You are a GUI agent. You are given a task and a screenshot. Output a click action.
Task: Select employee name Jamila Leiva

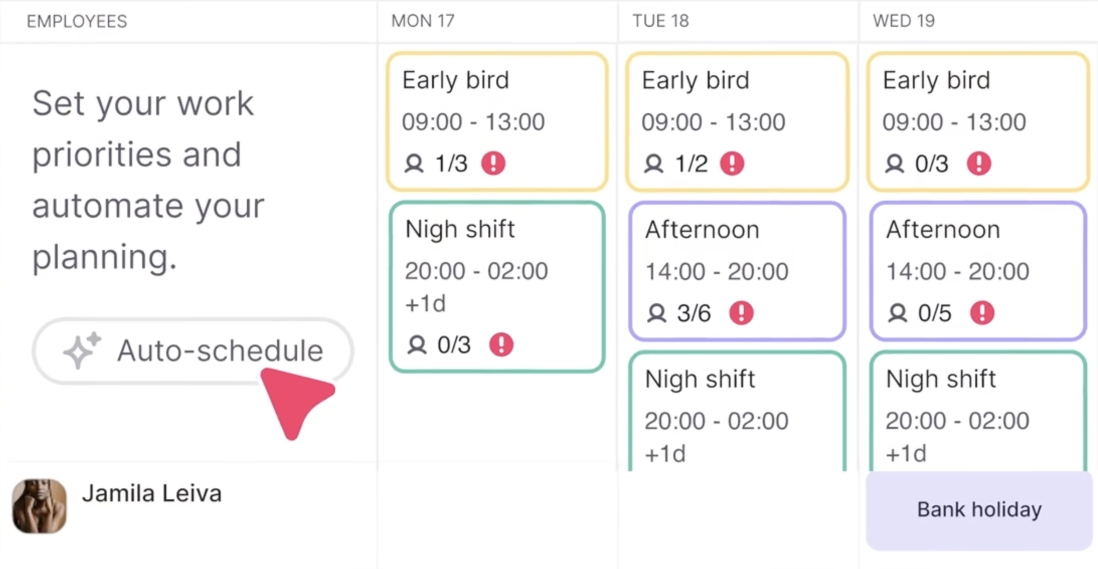click(152, 493)
